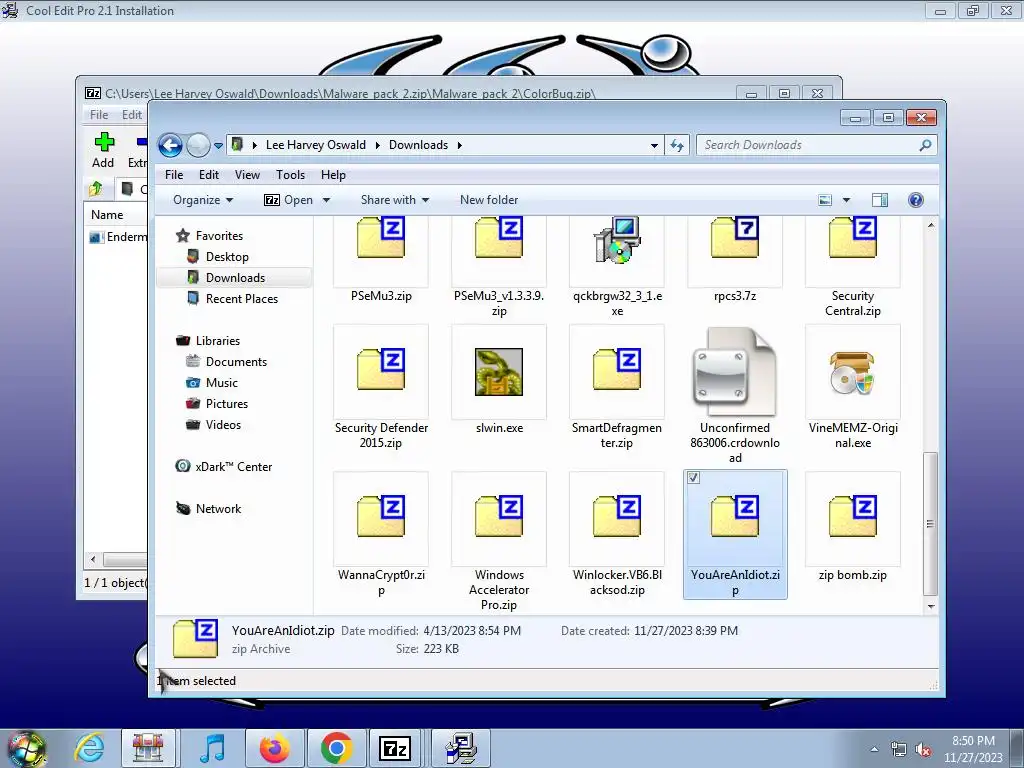
Task: Open recent pages dropdown beside Forward
Action: click(x=218, y=146)
